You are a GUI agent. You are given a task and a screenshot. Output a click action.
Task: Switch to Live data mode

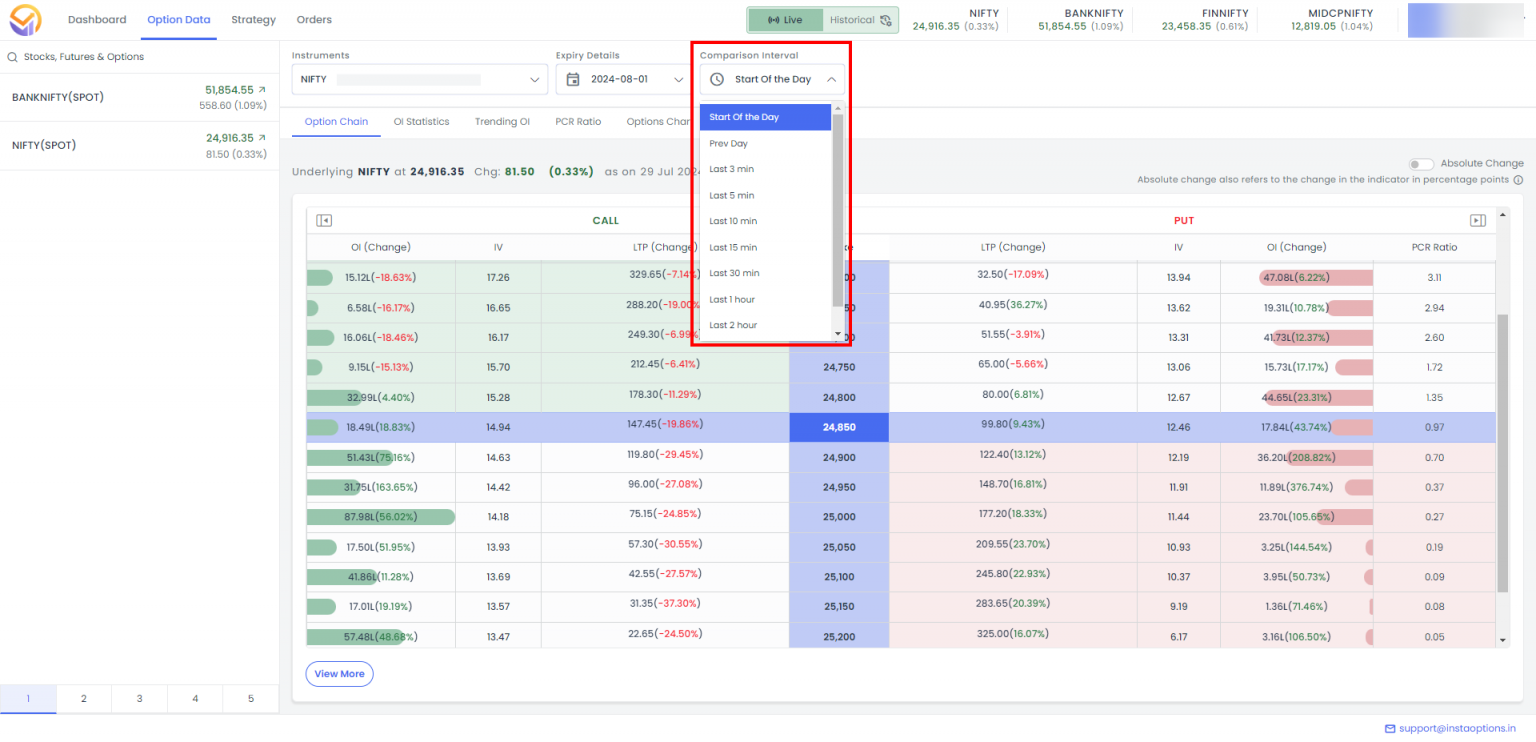click(786, 19)
